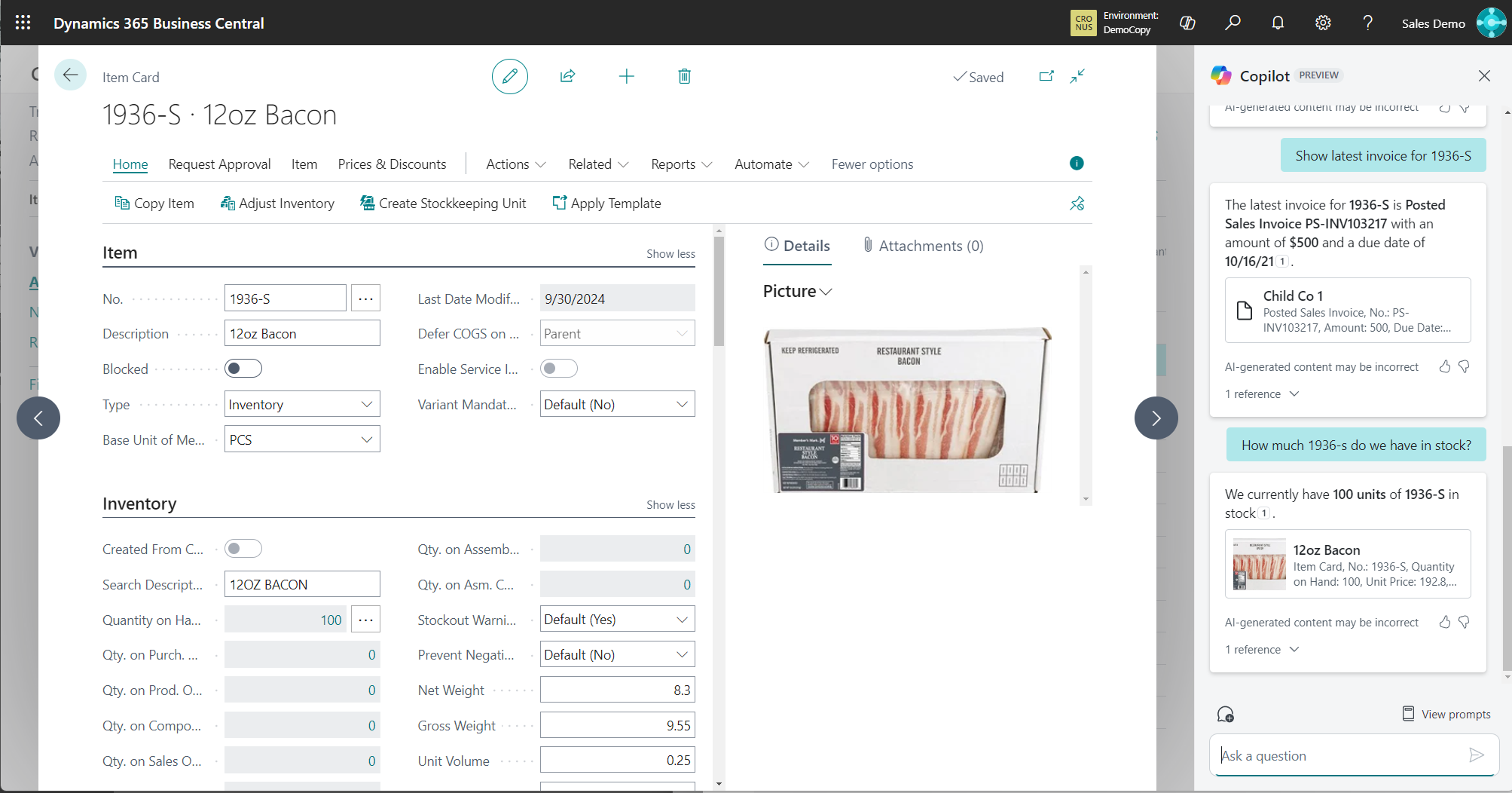Open item card in new window icon

pos(1046,76)
